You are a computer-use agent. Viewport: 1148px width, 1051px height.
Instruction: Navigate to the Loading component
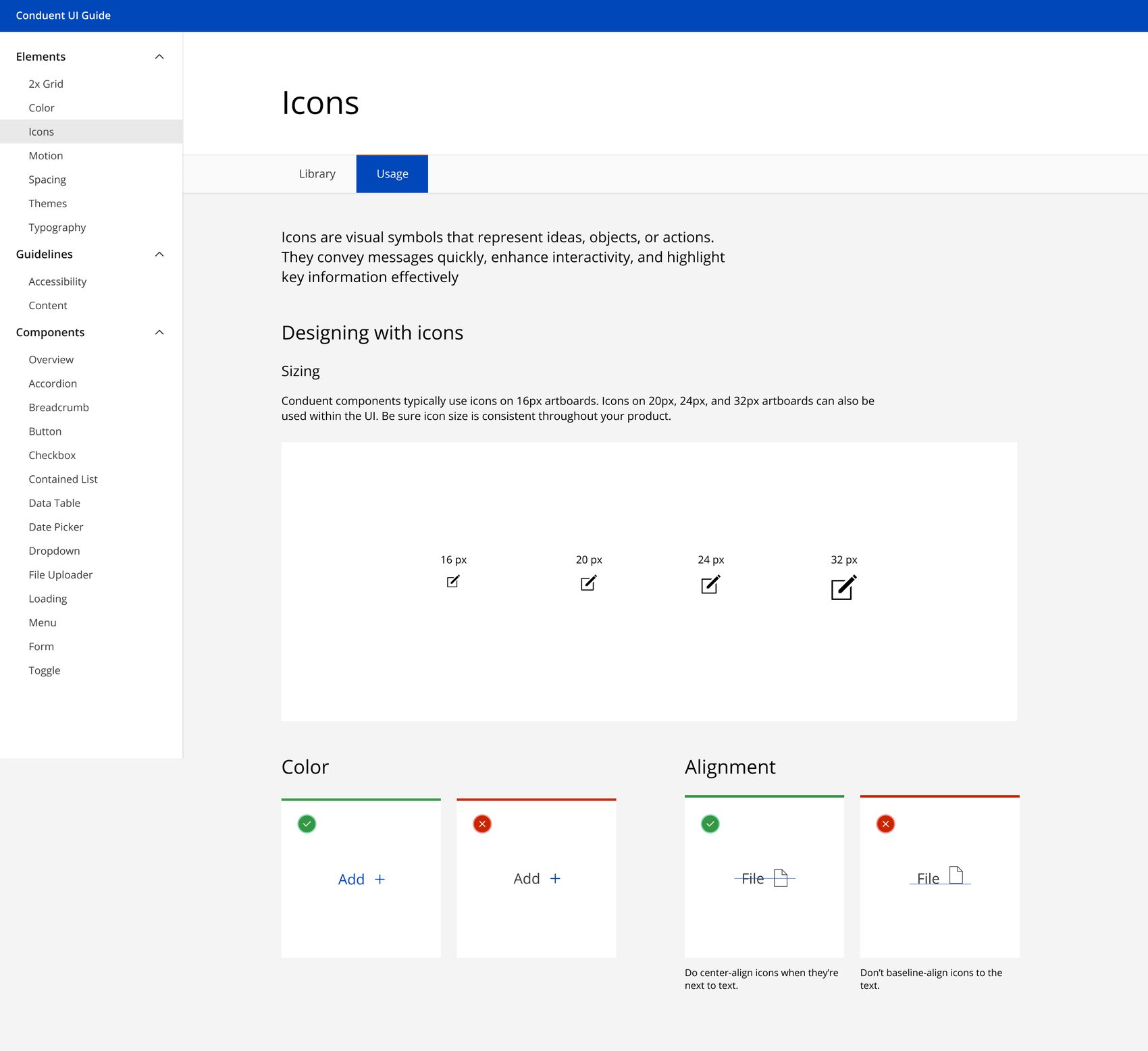pyautogui.click(x=91, y=599)
